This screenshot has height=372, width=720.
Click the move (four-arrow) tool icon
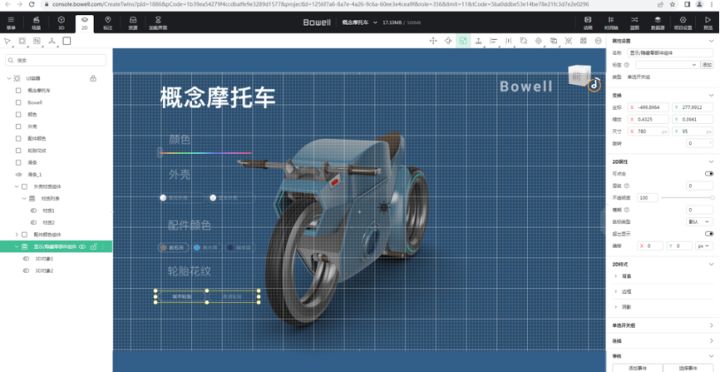[433, 41]
